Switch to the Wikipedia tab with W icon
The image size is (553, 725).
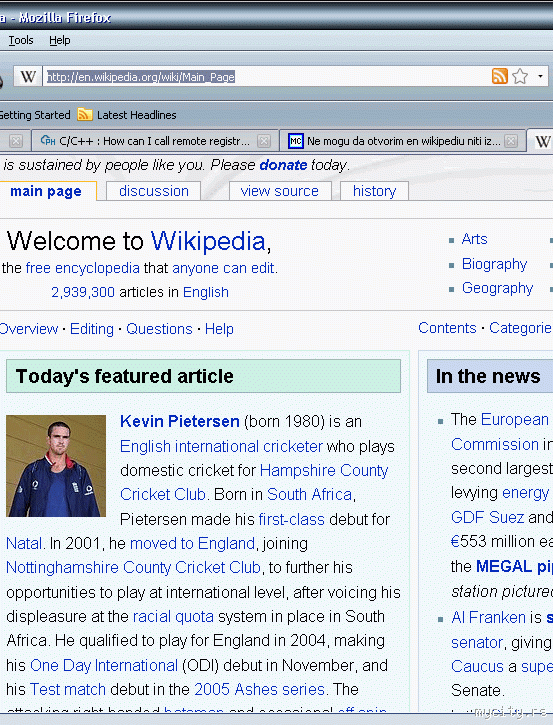[542, 141]
